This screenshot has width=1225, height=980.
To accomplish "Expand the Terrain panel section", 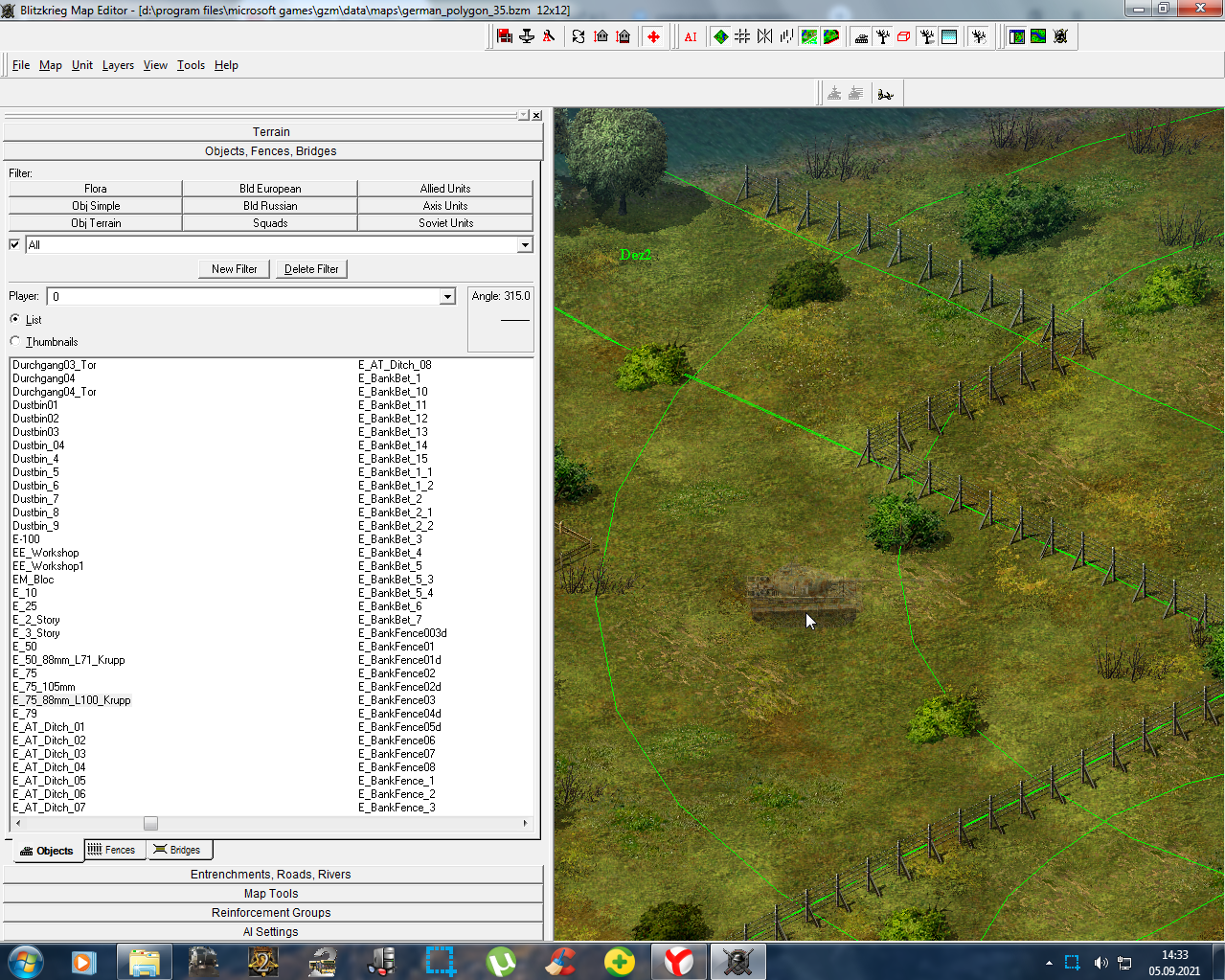I will point(272,132).
